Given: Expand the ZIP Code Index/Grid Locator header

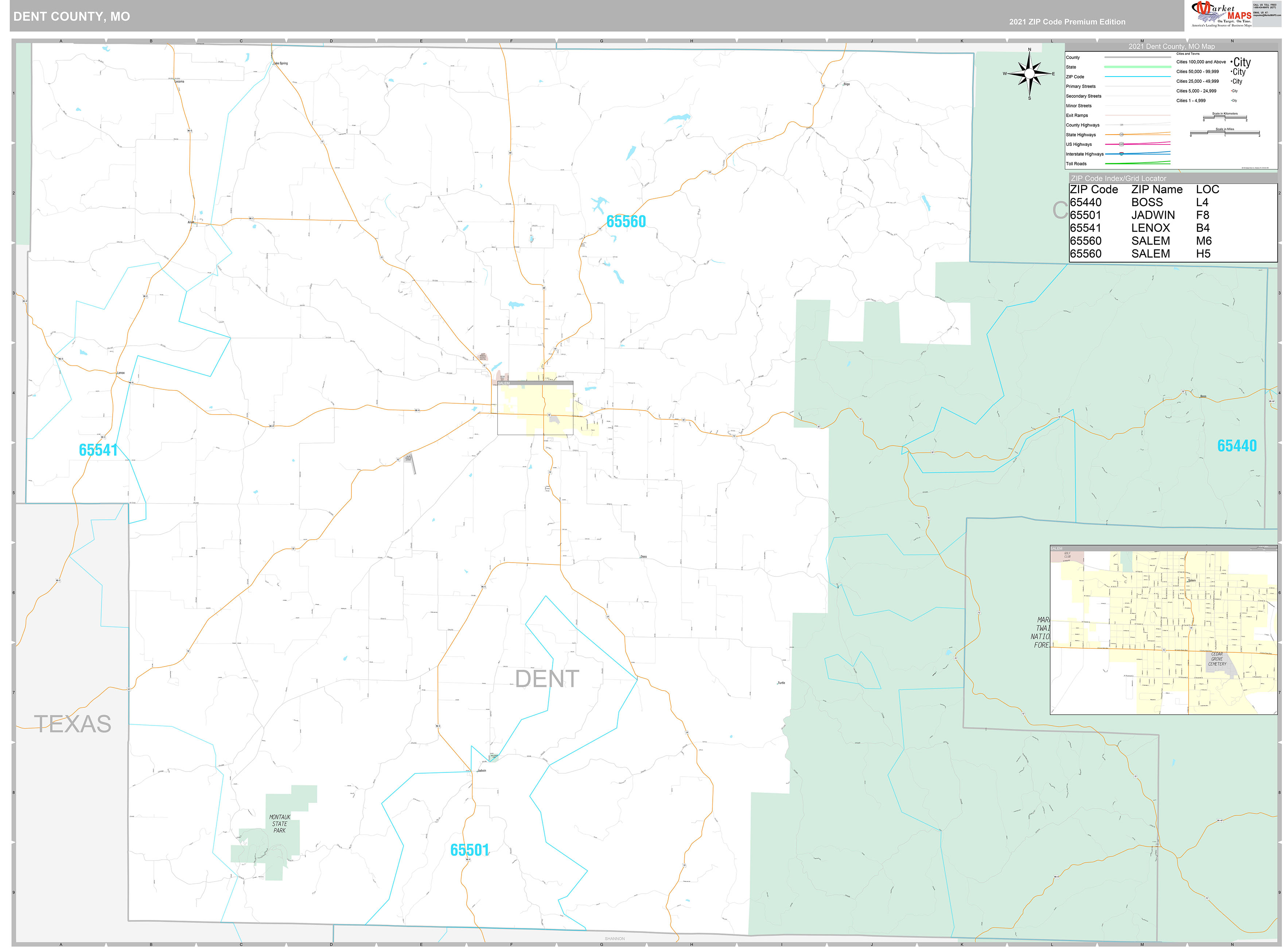Looking at the screenshot, I should [x=1119, y=179].
